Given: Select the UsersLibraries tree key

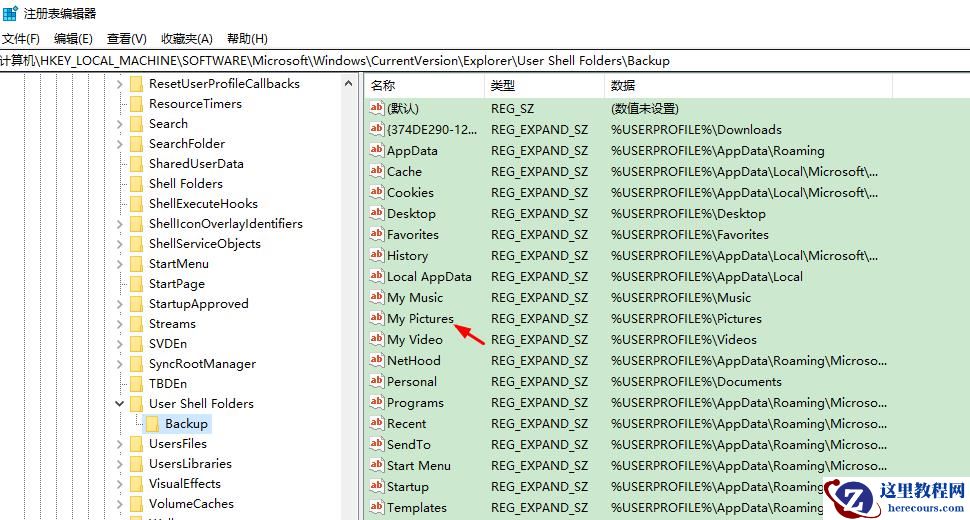Looking at the screenshot, I should coord(190,464).
